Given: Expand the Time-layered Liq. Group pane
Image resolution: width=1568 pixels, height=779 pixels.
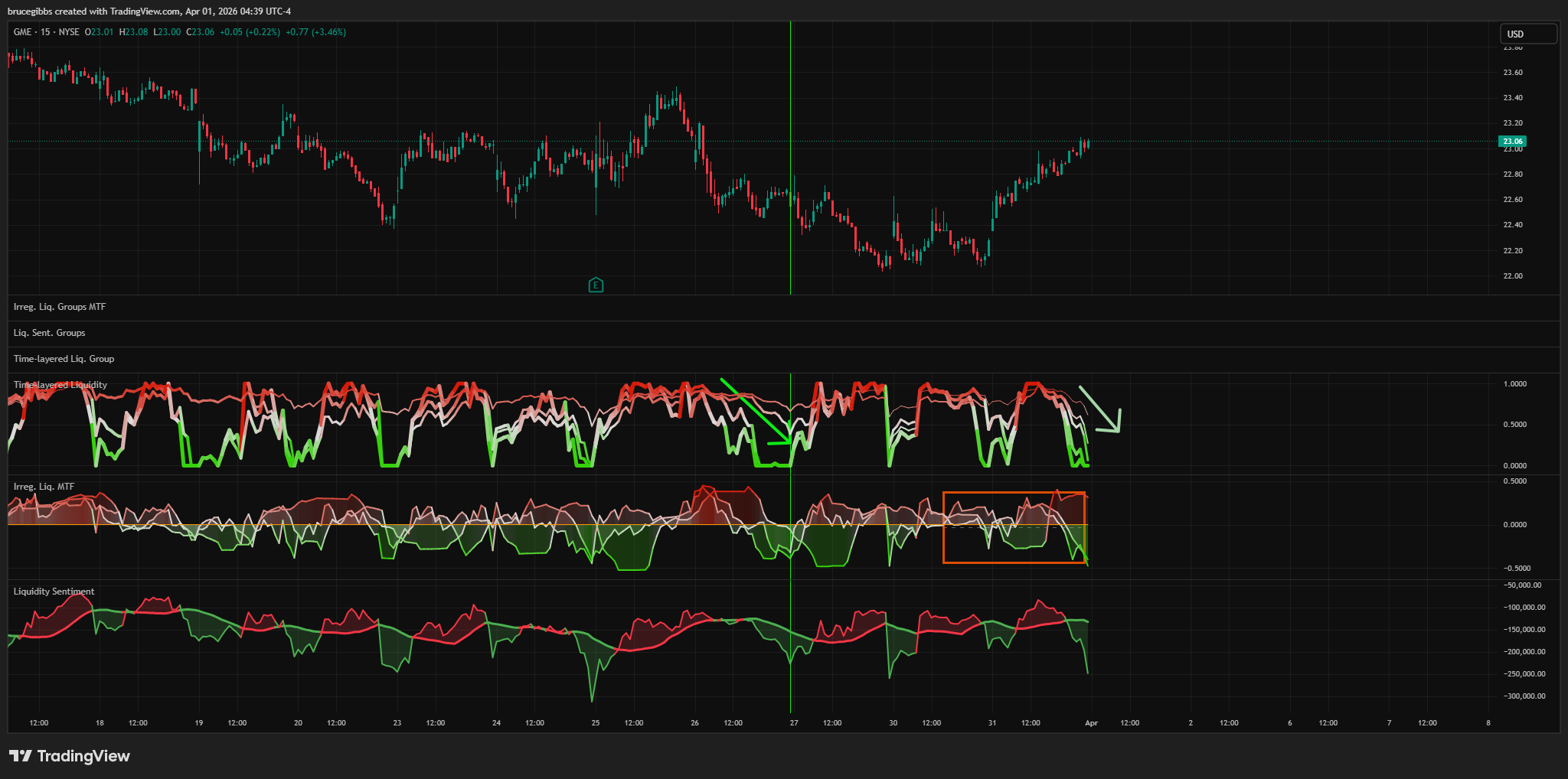Looking at the screenshot, I should 64,359.
